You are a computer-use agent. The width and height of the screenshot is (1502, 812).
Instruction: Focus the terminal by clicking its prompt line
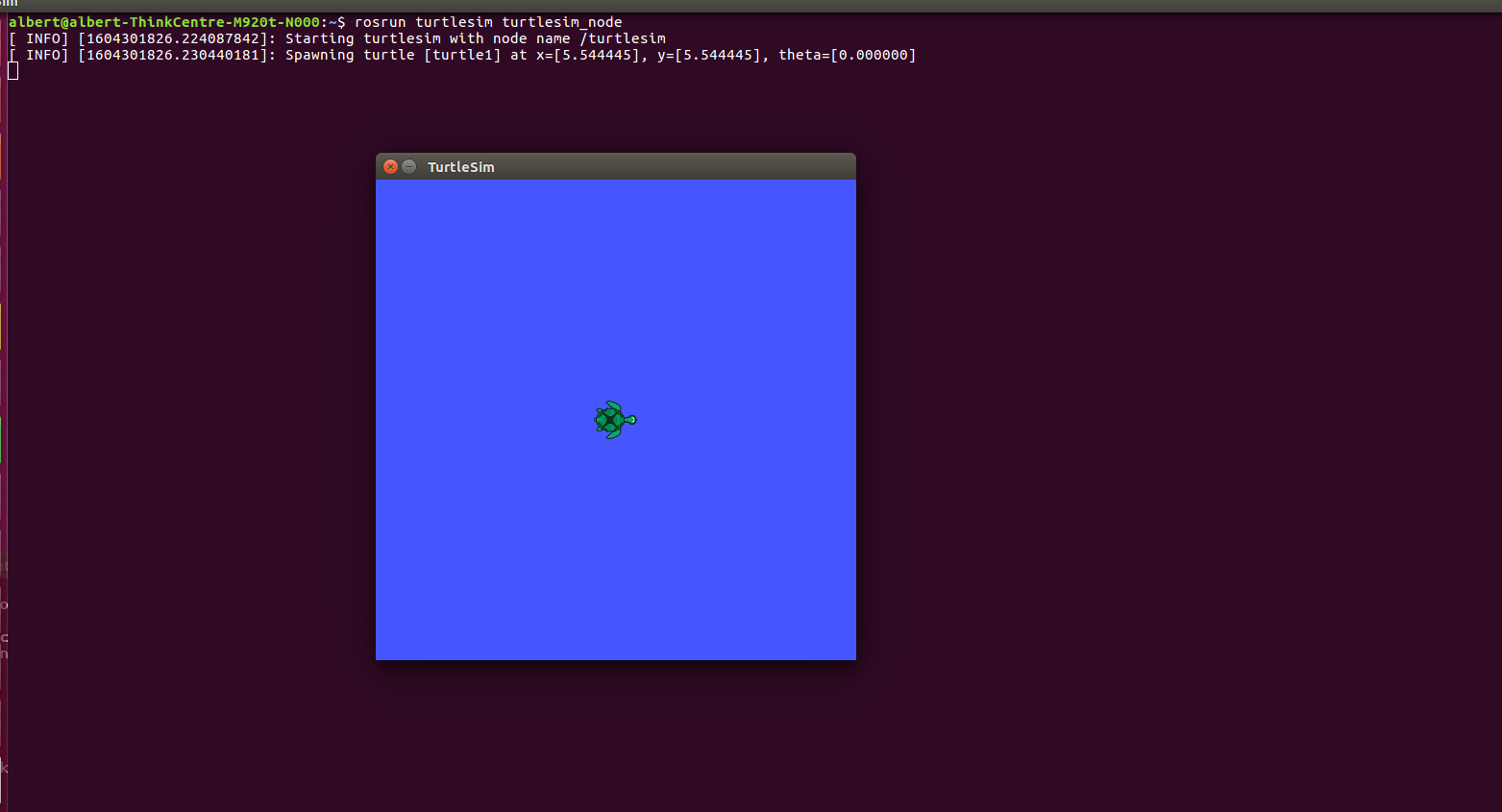(x=192, y=21)
